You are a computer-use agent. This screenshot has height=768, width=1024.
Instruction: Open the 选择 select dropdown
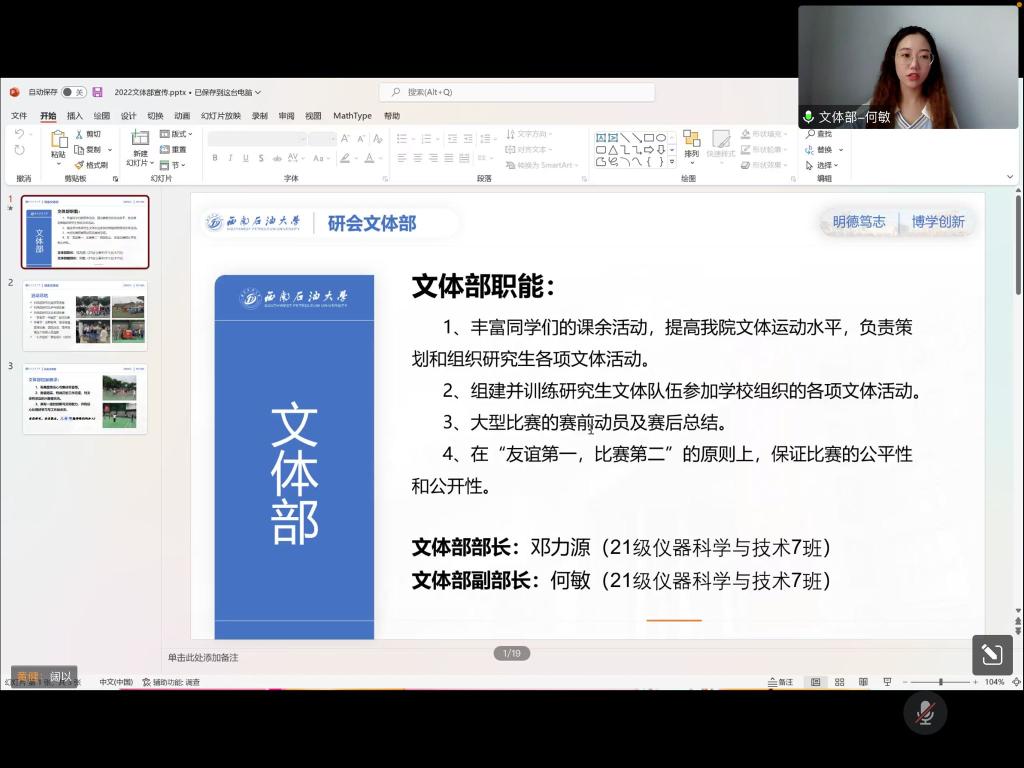[824, 165]
